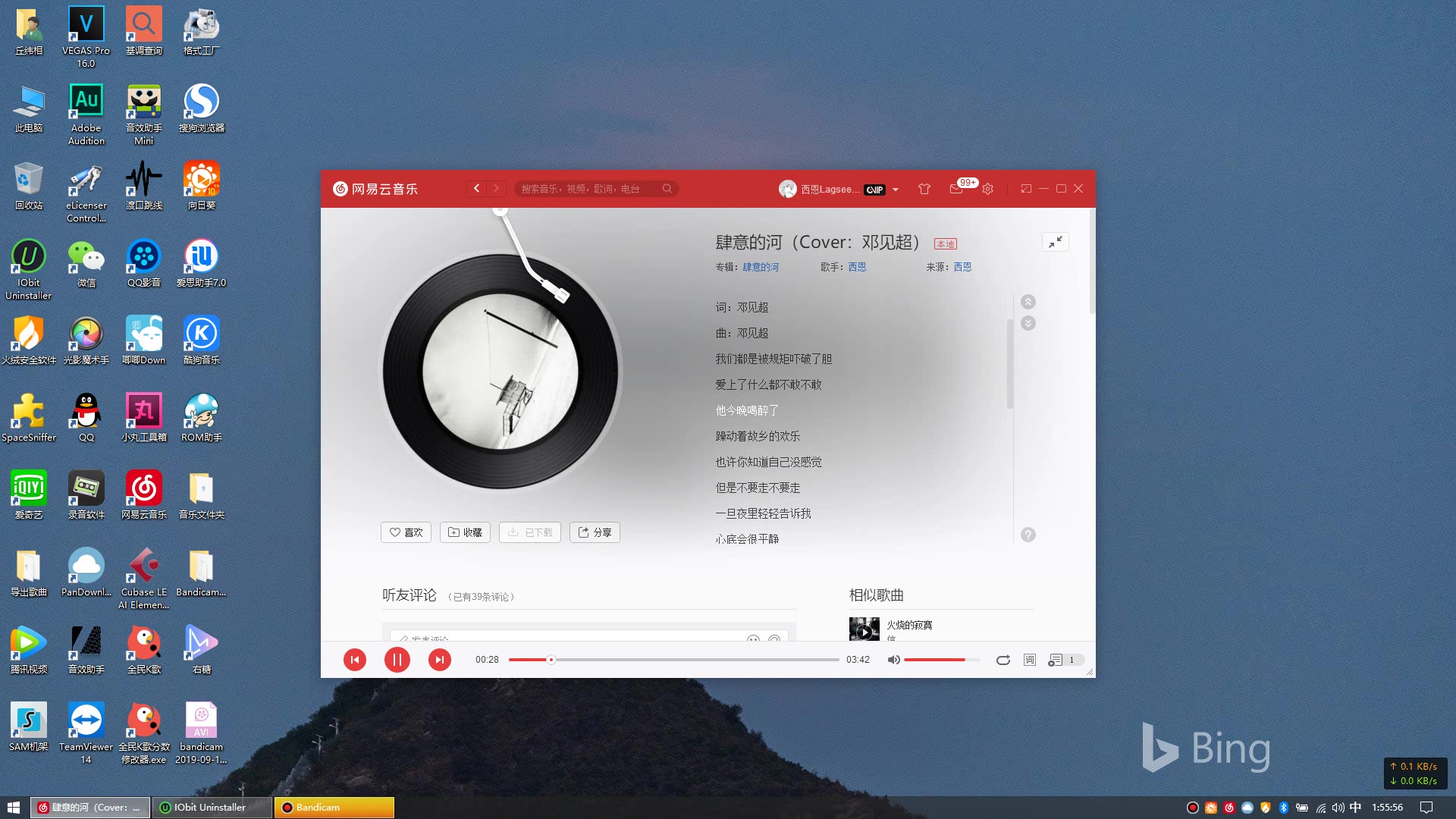The image size is (1456, 819).
Task: Move lyrics down with the down arrow icon
Action: [x=1028, y=323]
